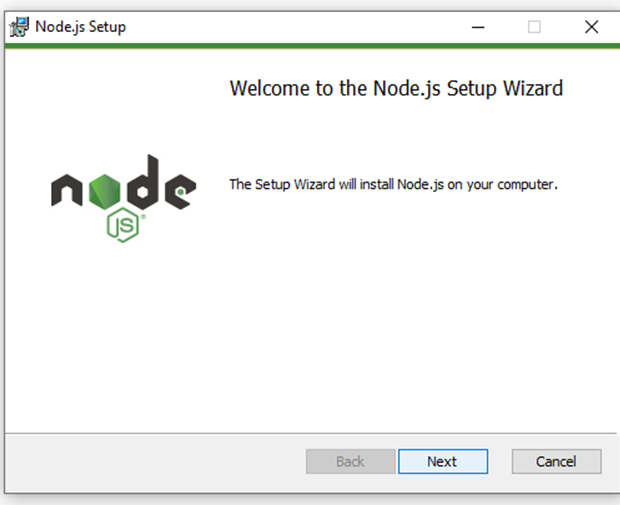Screen dimensions: 620x505
Task: Click the letter n in the node logo
Action: (x=67, y=190)
